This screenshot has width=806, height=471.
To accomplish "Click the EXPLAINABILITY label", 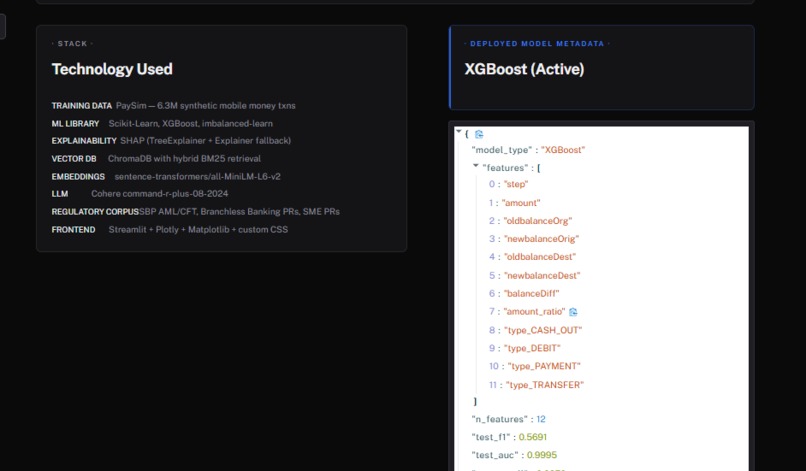I will coord(84,140).
